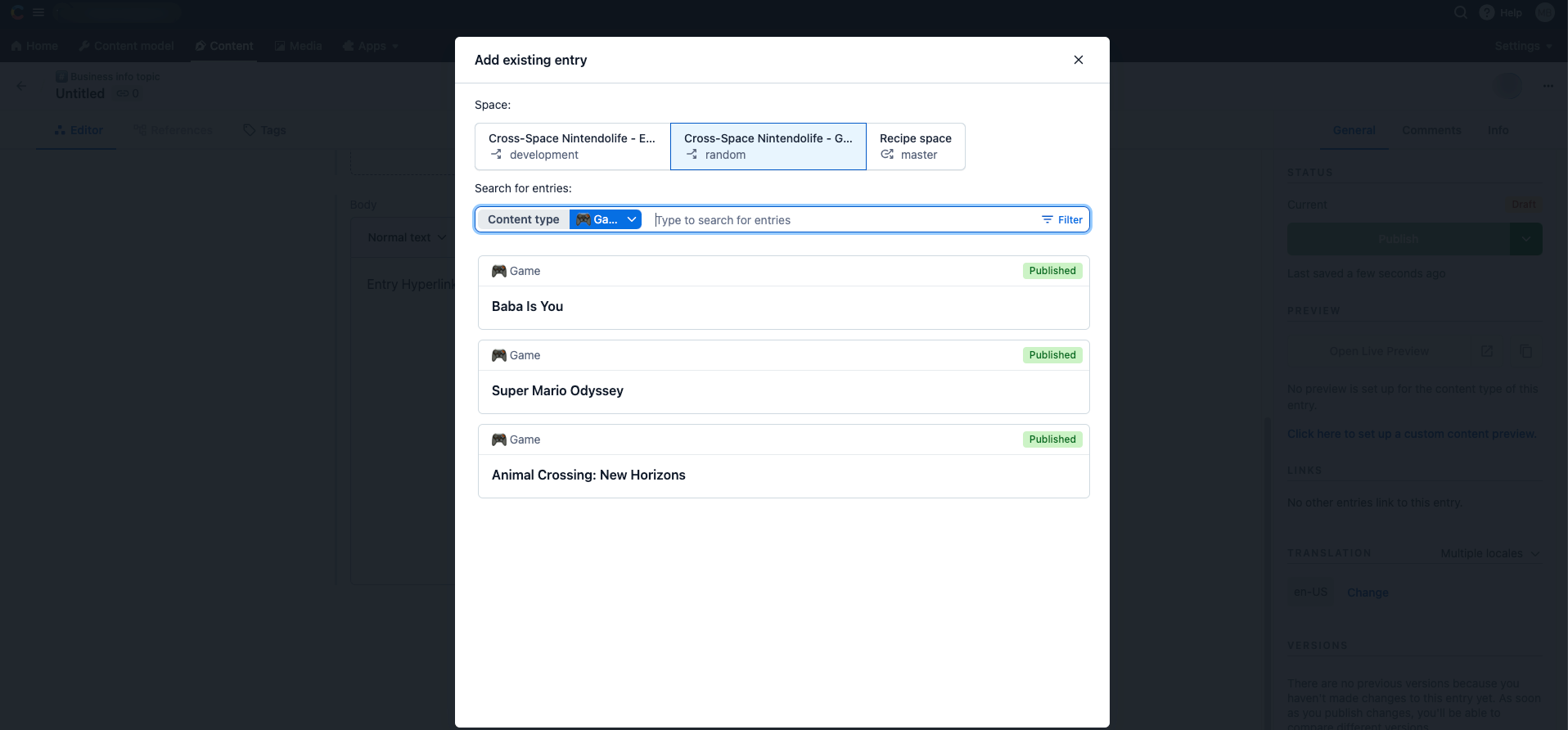Switch to the Media tab

pos(298,46)
